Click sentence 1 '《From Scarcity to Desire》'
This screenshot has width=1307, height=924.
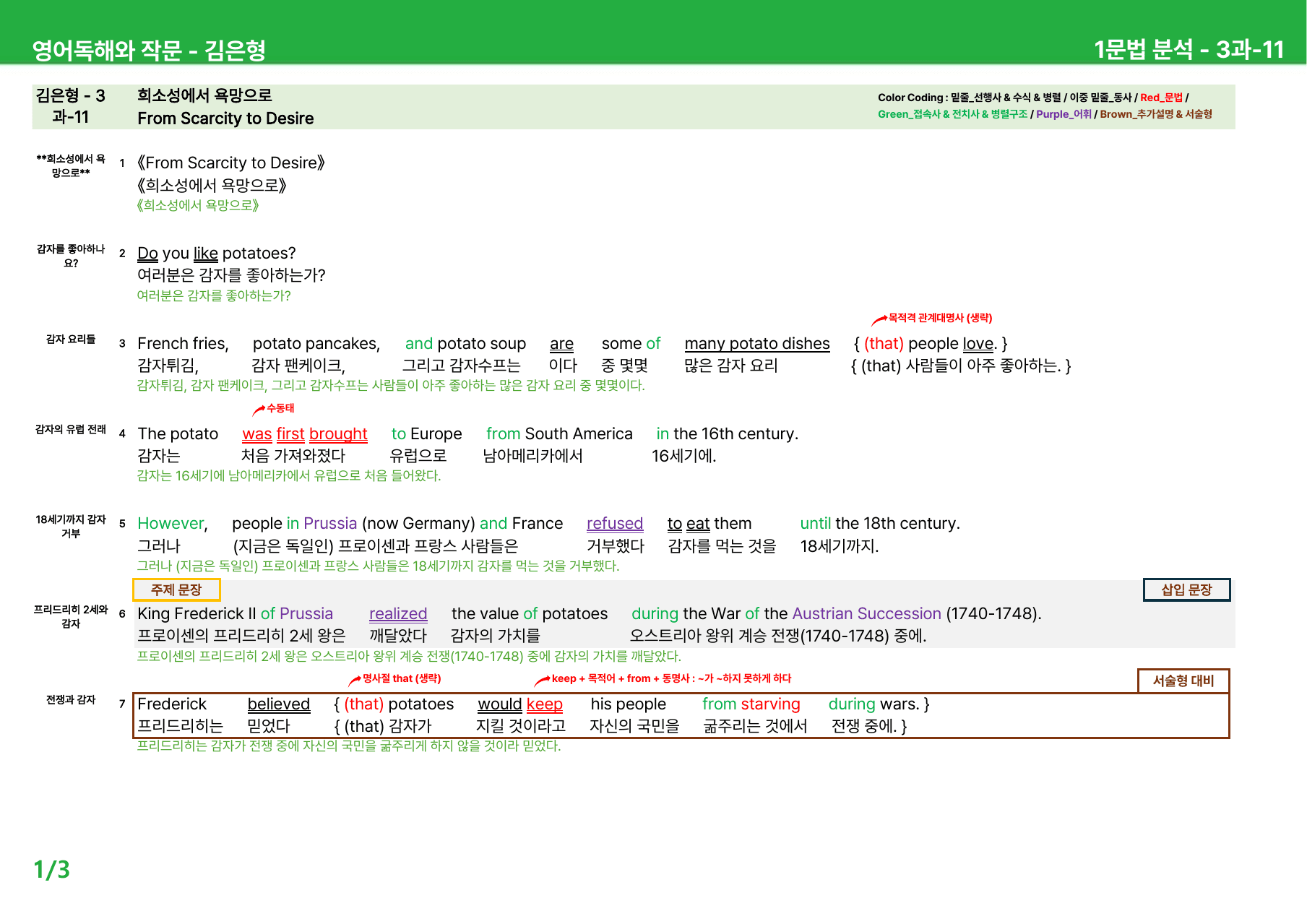[x=231, y=163]
